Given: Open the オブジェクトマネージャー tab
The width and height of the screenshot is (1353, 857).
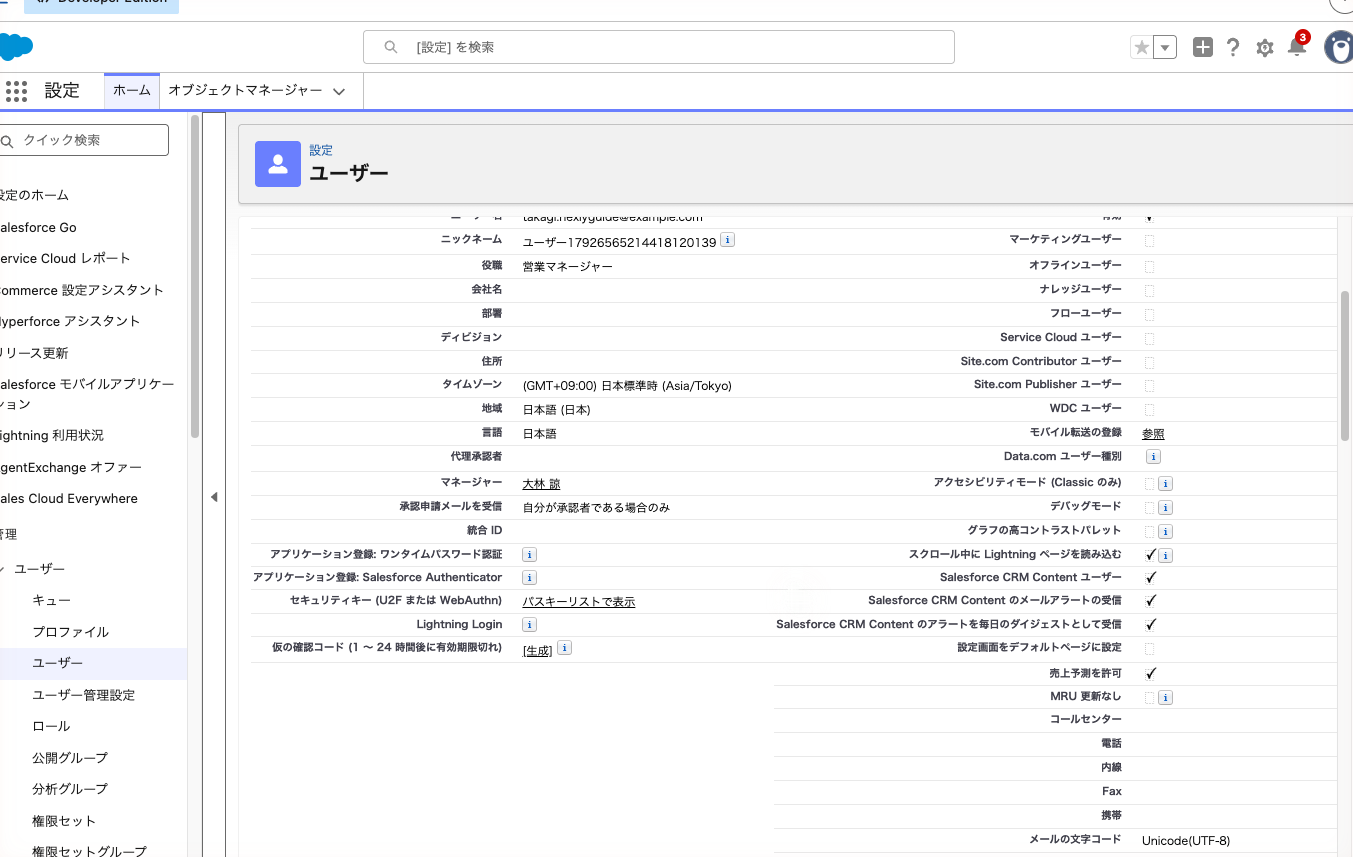Looking at the screenshot, I should pyautogui.click(x=245, y=90).
